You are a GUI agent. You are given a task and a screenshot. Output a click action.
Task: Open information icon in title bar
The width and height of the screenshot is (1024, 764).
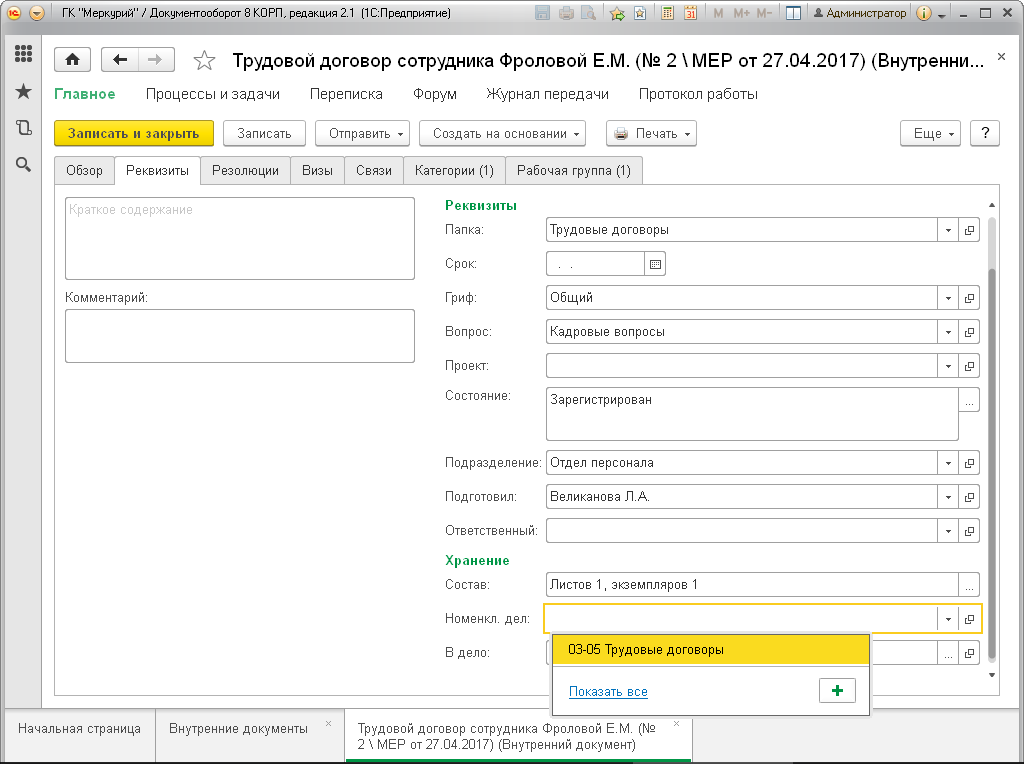[923, 12]
